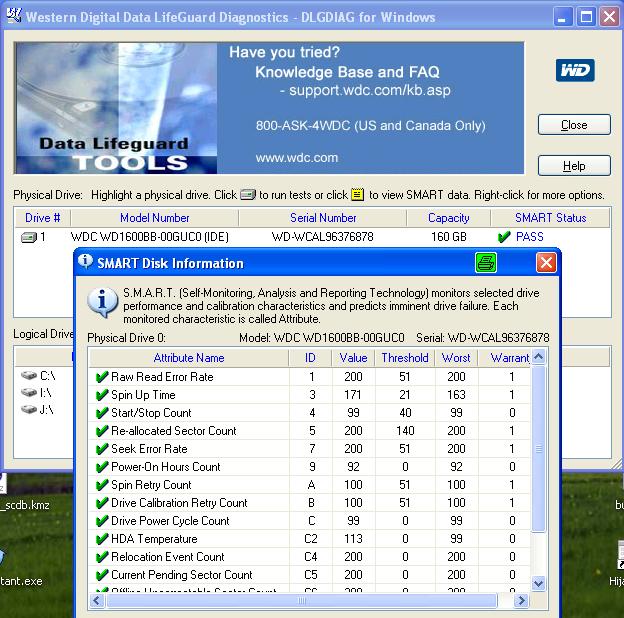The image size is (624, 618).
Task: Click the Serial Number column header
Action: click(323, 218)
